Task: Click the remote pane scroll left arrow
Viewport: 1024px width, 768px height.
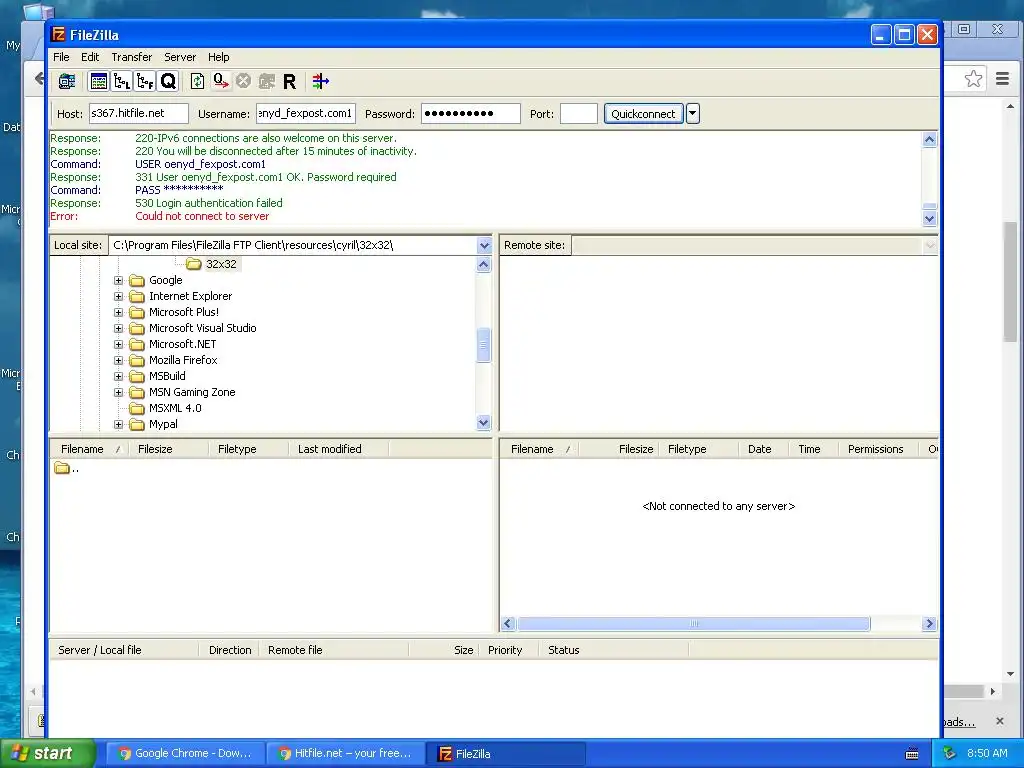Action: tap(508, 624)
